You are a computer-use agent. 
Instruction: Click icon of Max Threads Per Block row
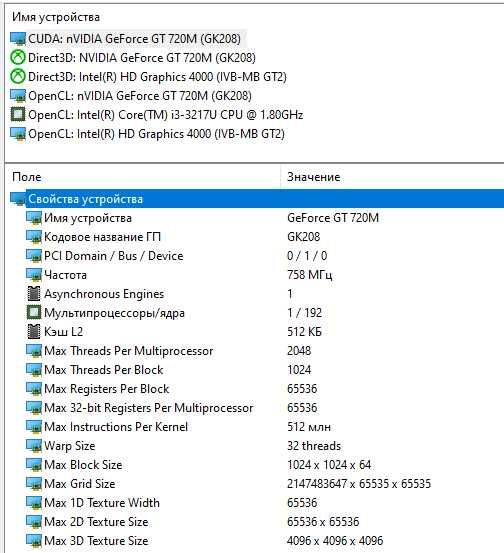[x=34, y=370]
